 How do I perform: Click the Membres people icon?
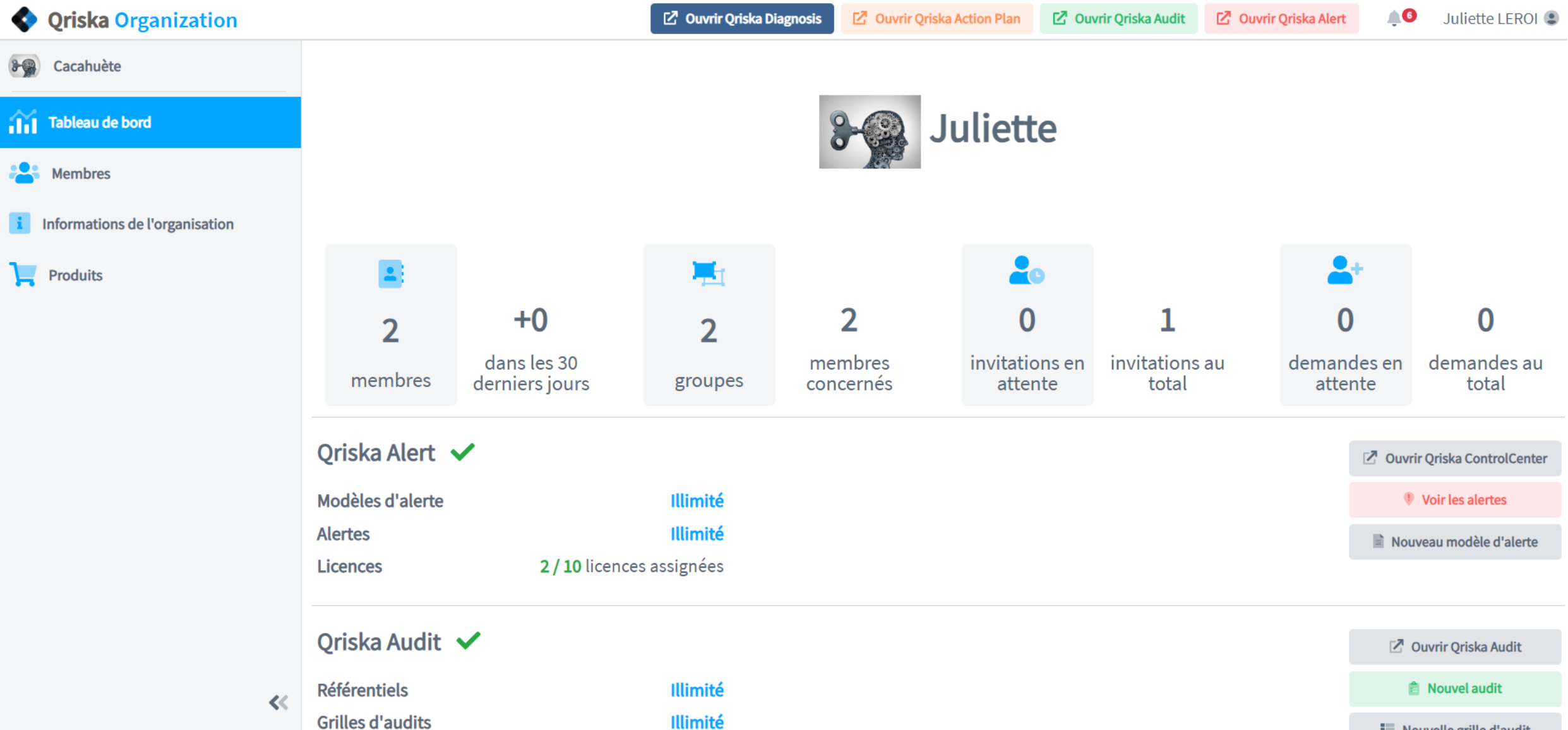(25, 173)
